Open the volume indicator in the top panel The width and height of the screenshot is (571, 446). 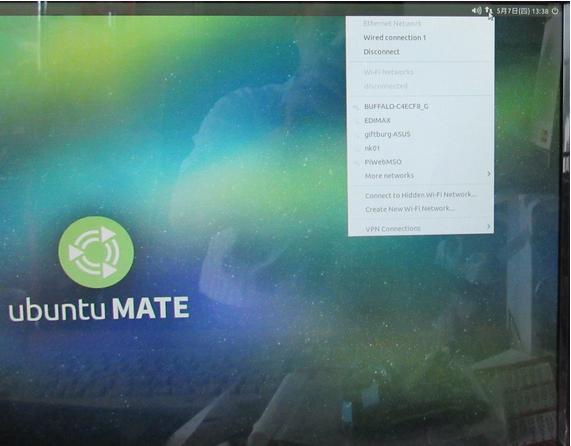pyautogui.click(x=476, y=11)
